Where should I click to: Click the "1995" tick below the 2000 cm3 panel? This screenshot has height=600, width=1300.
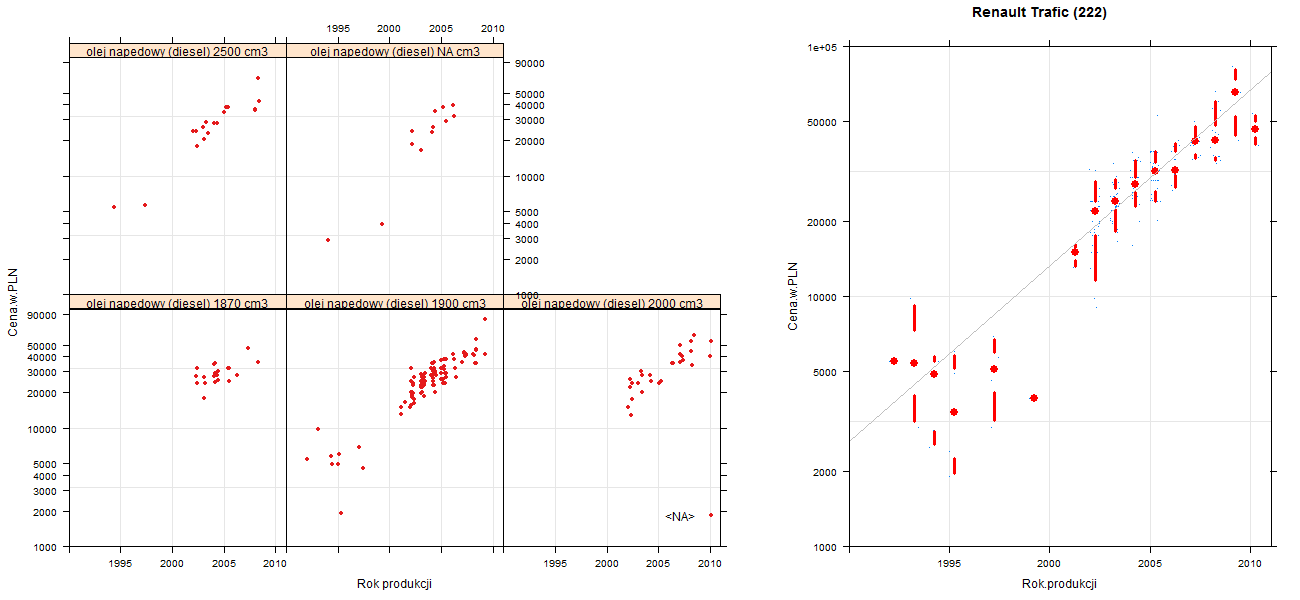tap(556, 564)
